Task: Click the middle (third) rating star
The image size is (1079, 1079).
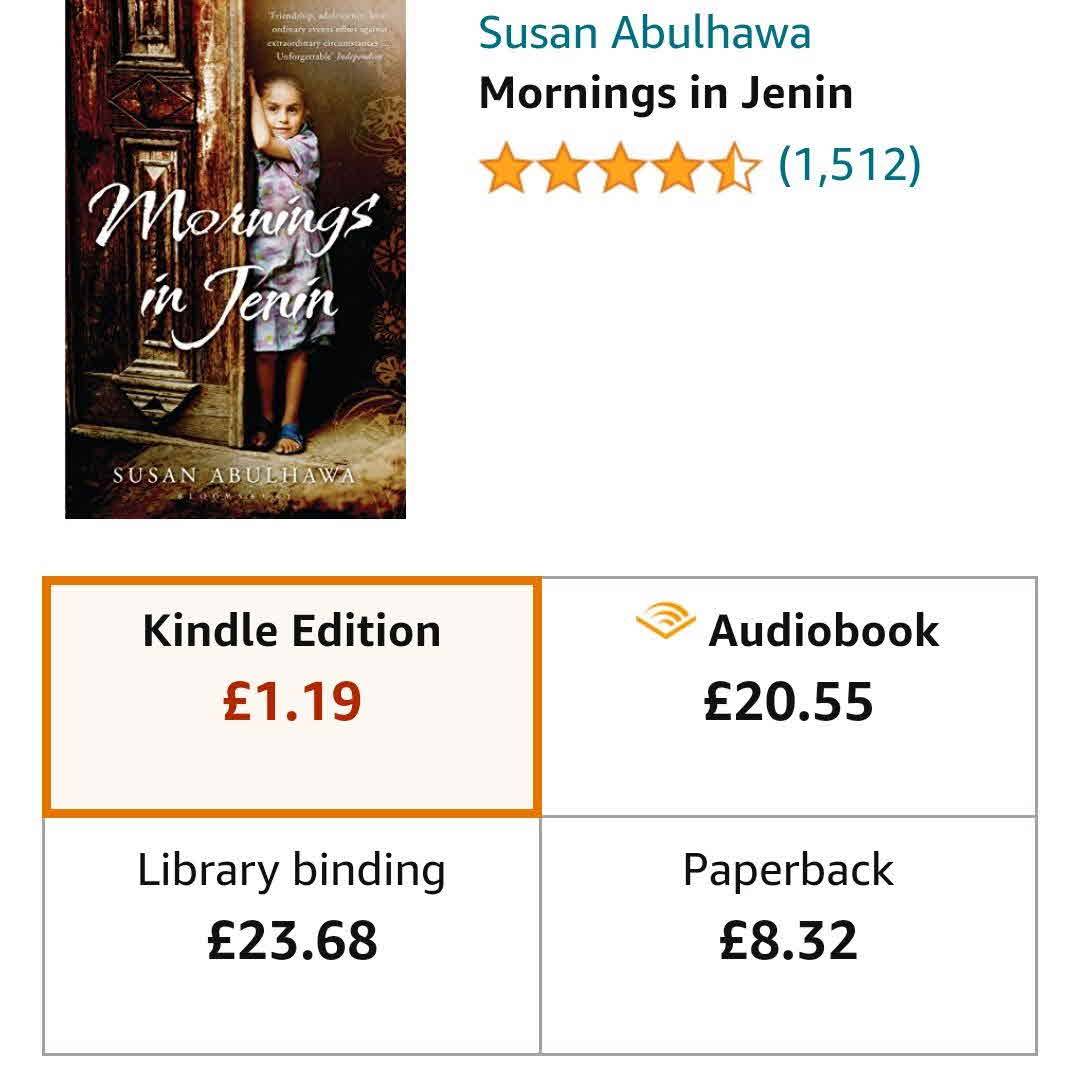Action: (621, 168)
